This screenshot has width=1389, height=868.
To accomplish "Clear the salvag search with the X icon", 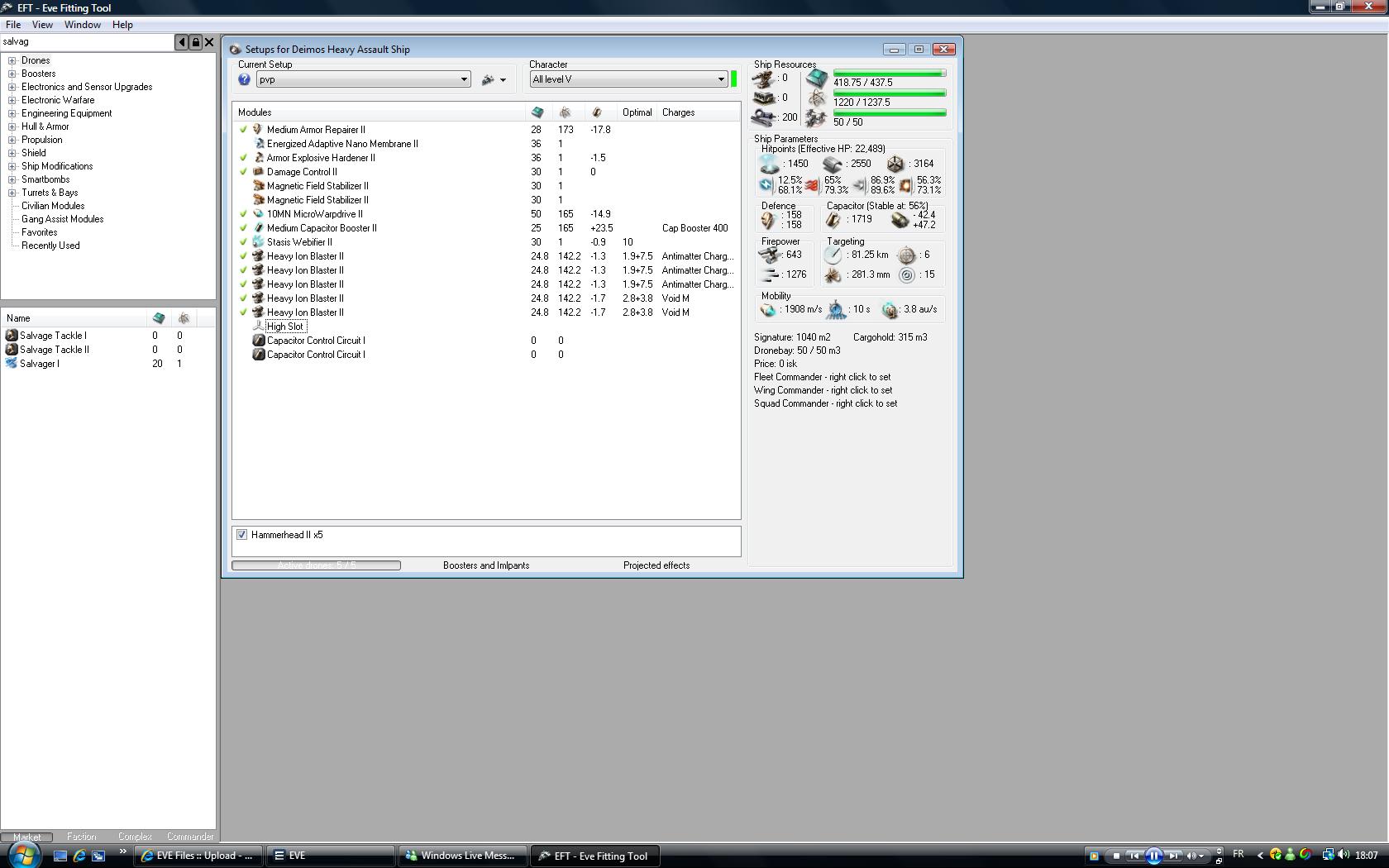I will coord(209,42).
